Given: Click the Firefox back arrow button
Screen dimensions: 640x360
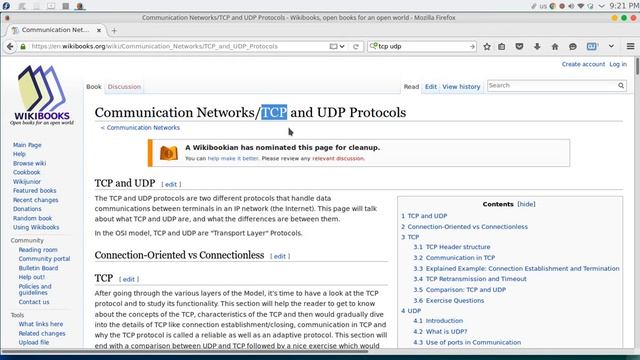Looking at the screenshot, I should (x=10, y=47).
